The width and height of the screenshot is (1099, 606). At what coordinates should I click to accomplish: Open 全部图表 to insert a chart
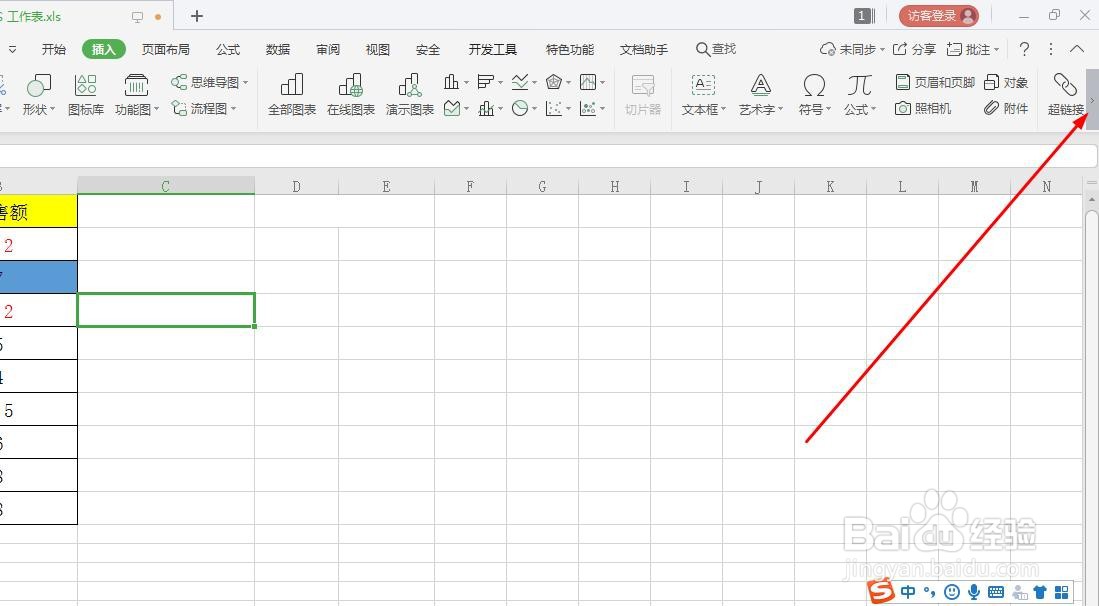pyautogui.click(x=291, y=92)
